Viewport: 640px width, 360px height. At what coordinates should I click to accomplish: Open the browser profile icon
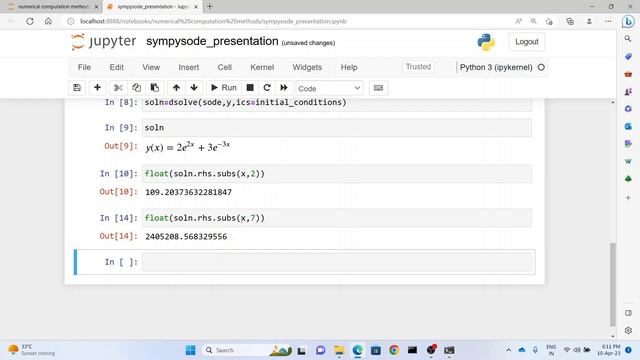point(589,21)
